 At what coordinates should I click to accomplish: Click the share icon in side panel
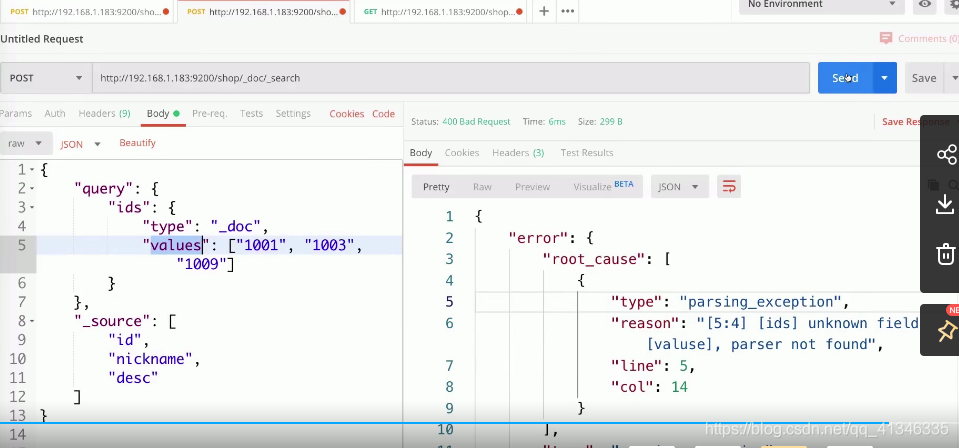pos(946,154)
